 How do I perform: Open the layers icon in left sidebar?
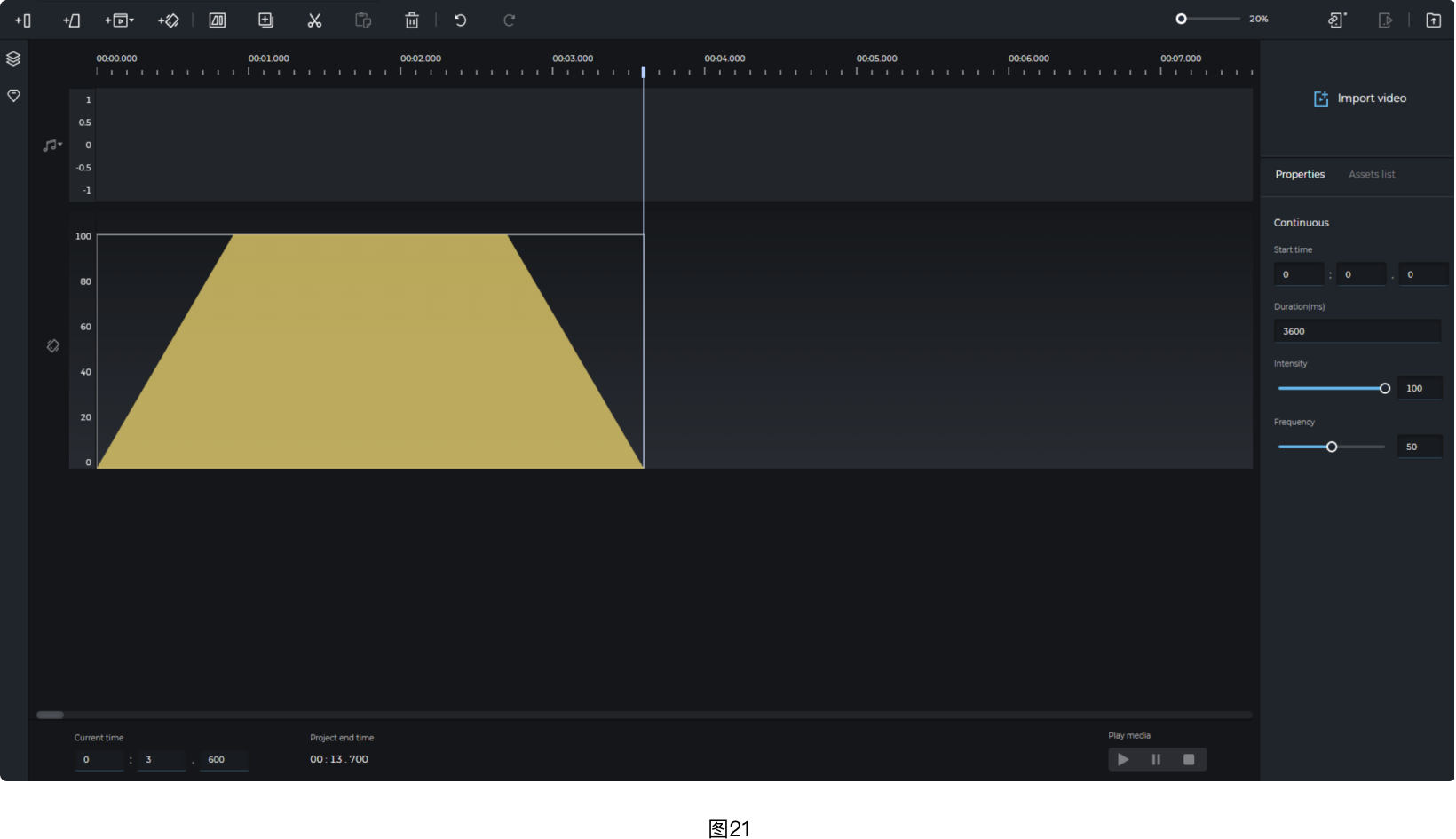coord(13,59)
